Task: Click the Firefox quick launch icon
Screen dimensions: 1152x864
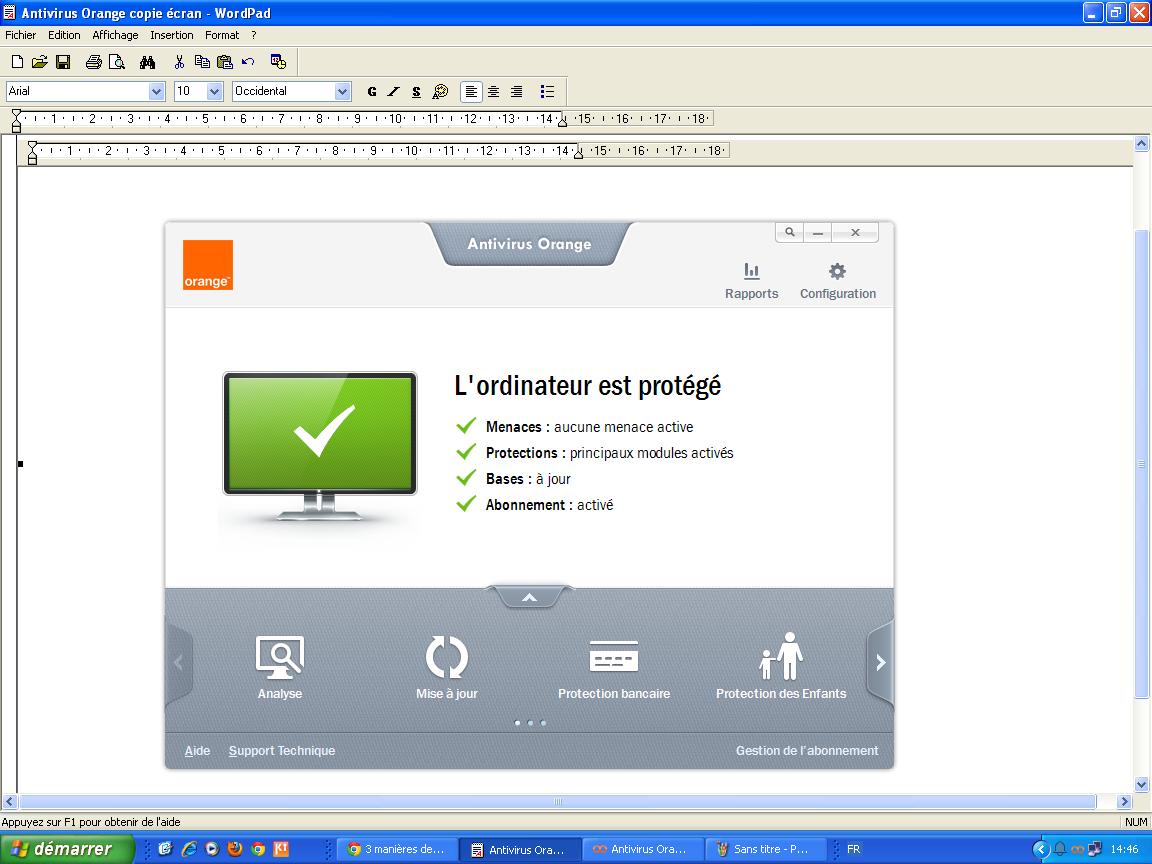Action: coord(235,849)
